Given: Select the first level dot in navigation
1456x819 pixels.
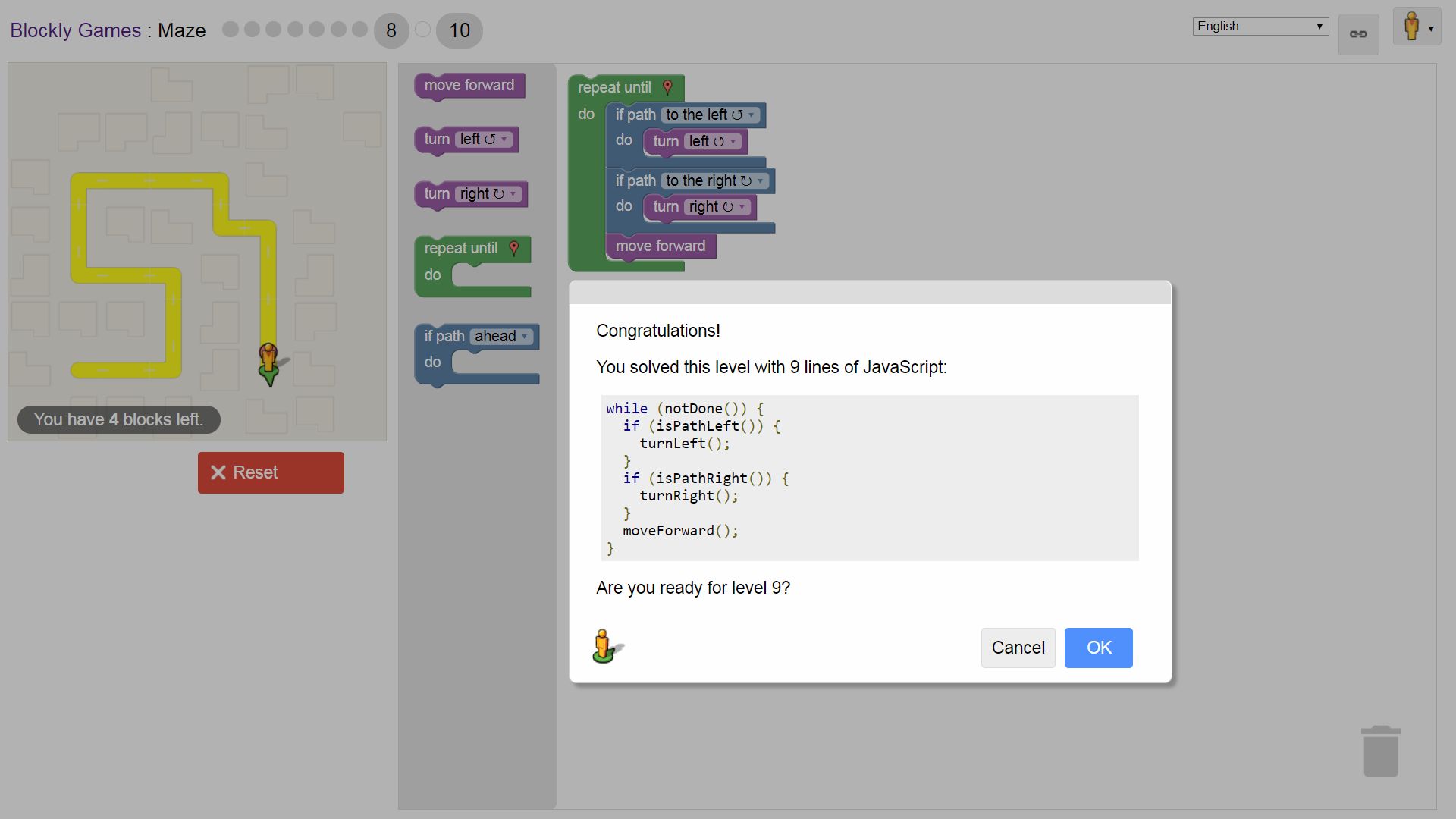Looking at the screenshot, I should tap(229, 30).
